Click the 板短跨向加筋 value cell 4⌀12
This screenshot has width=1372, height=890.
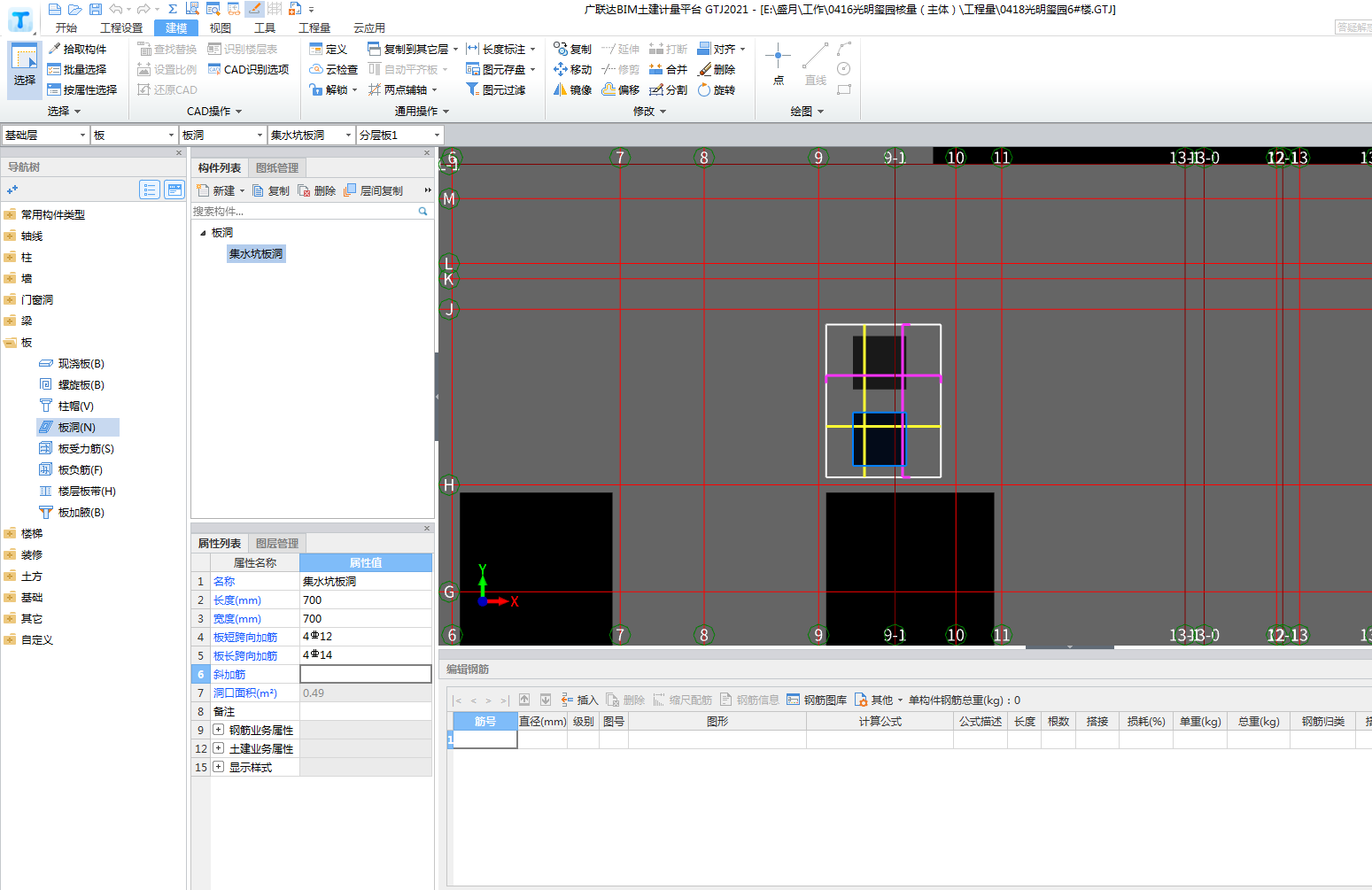tap(366, 637)
